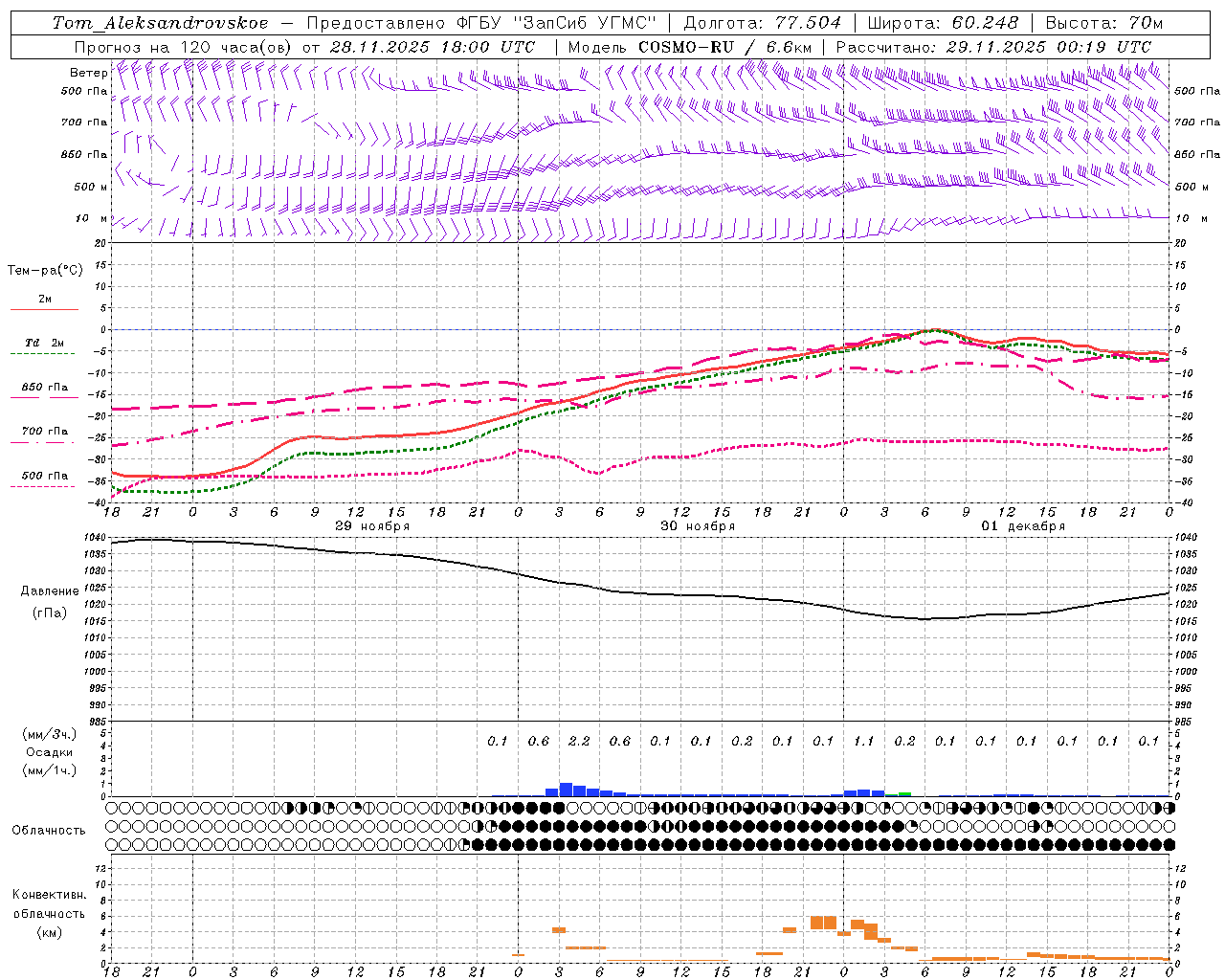Click the 'Td 2м' dew point legend entry
The image size is (1225, 980).
click(x=45, y=343)
